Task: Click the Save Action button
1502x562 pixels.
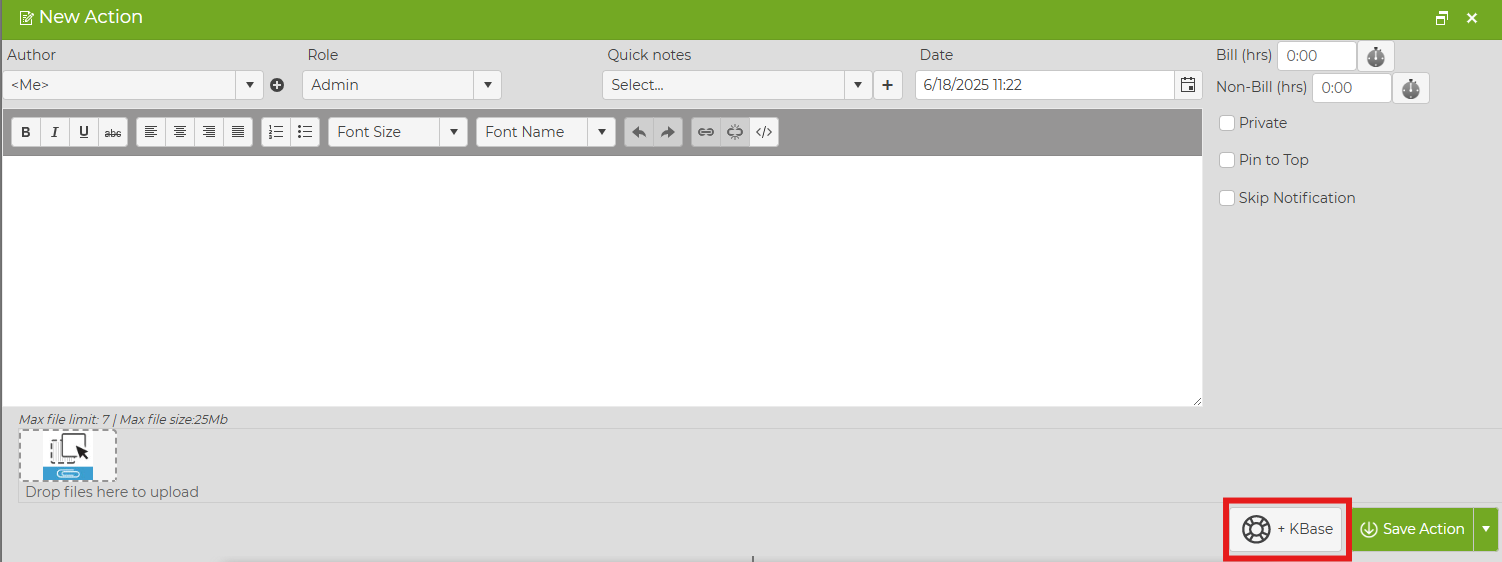Action: coord(1412,529)
